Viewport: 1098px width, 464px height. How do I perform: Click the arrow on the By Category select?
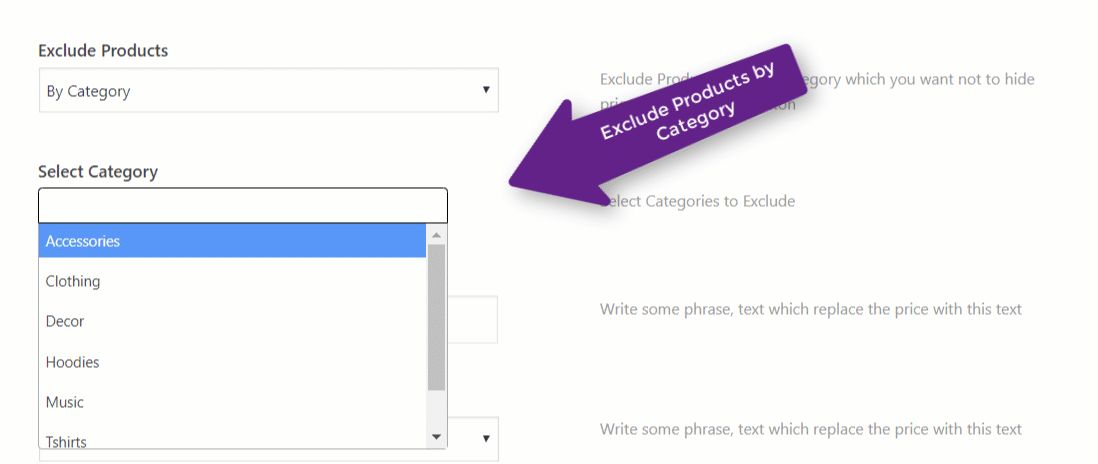tap(486, 90)
